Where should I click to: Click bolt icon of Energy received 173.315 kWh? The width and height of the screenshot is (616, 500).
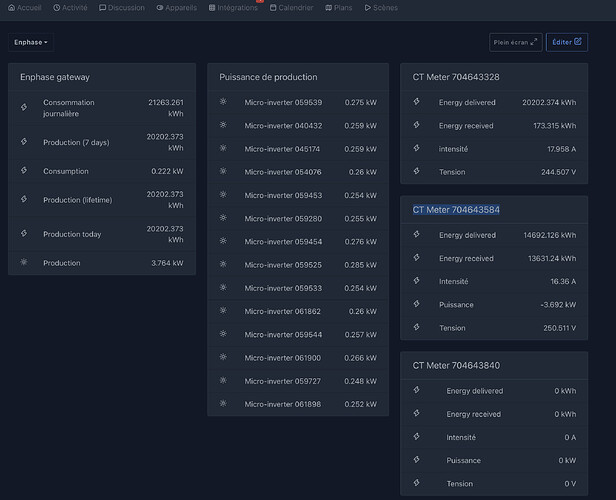point(416,125)
